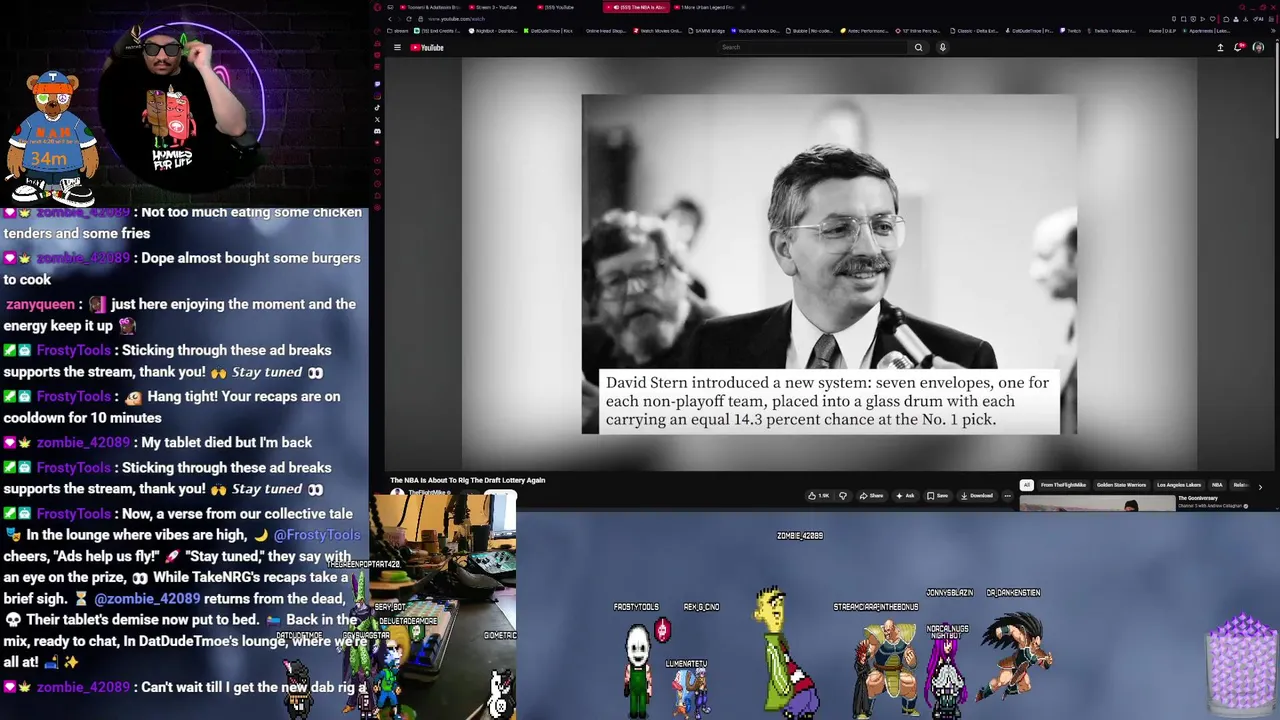Click the purple bead jar overlay

coord(1241,663)
